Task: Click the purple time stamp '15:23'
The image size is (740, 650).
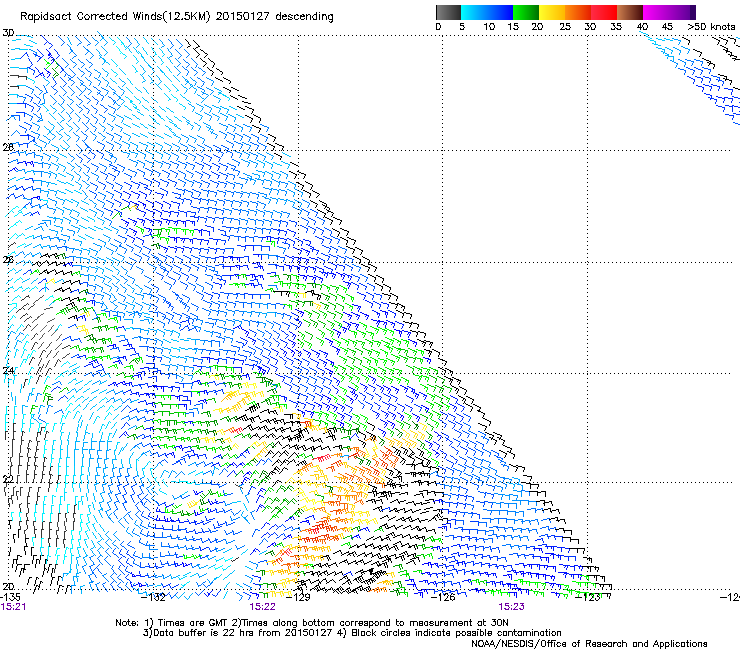Action: 512,607
